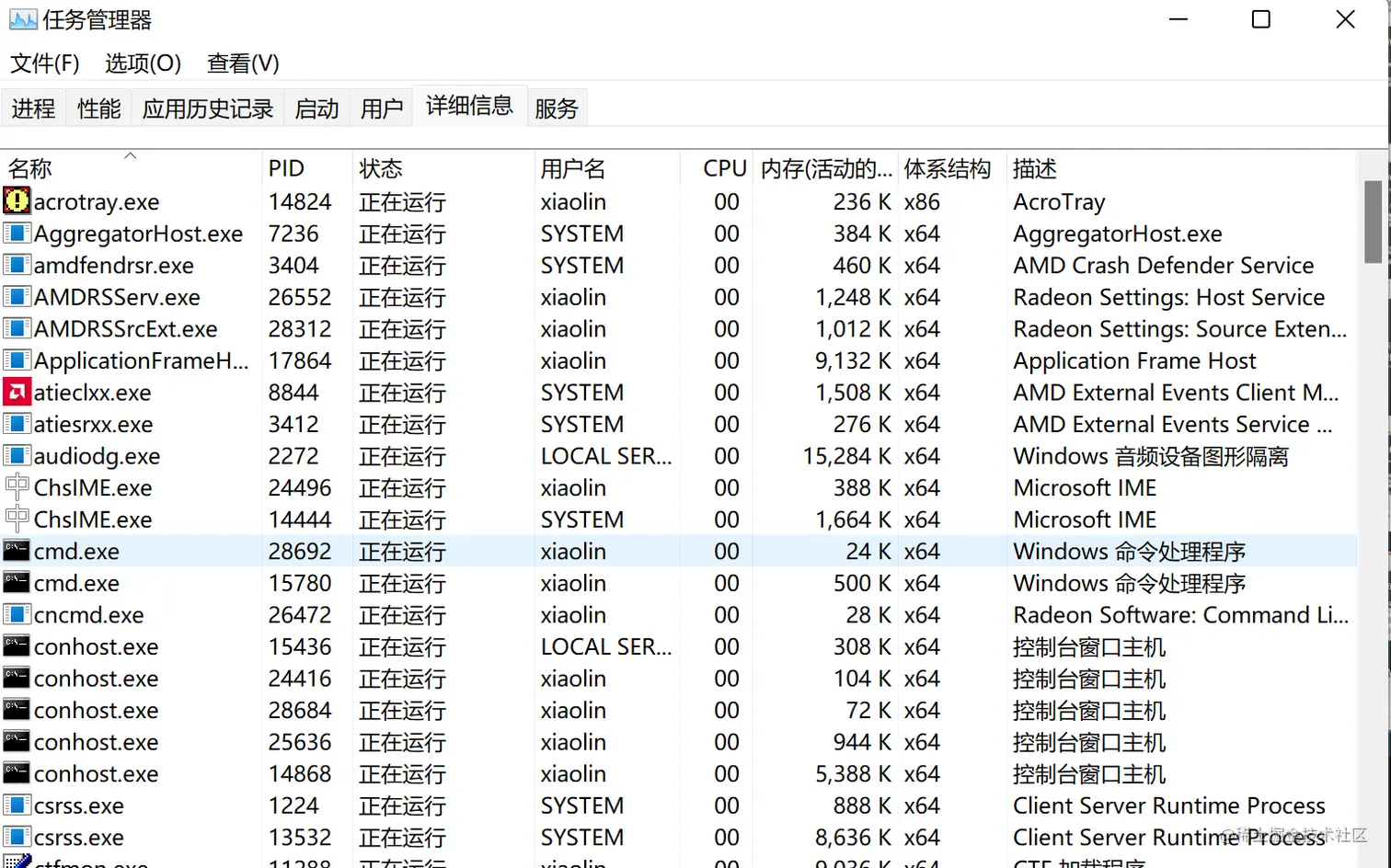Open the 文件(F) menu
The height and width of the screenshot is (868, 1391).
45,63
